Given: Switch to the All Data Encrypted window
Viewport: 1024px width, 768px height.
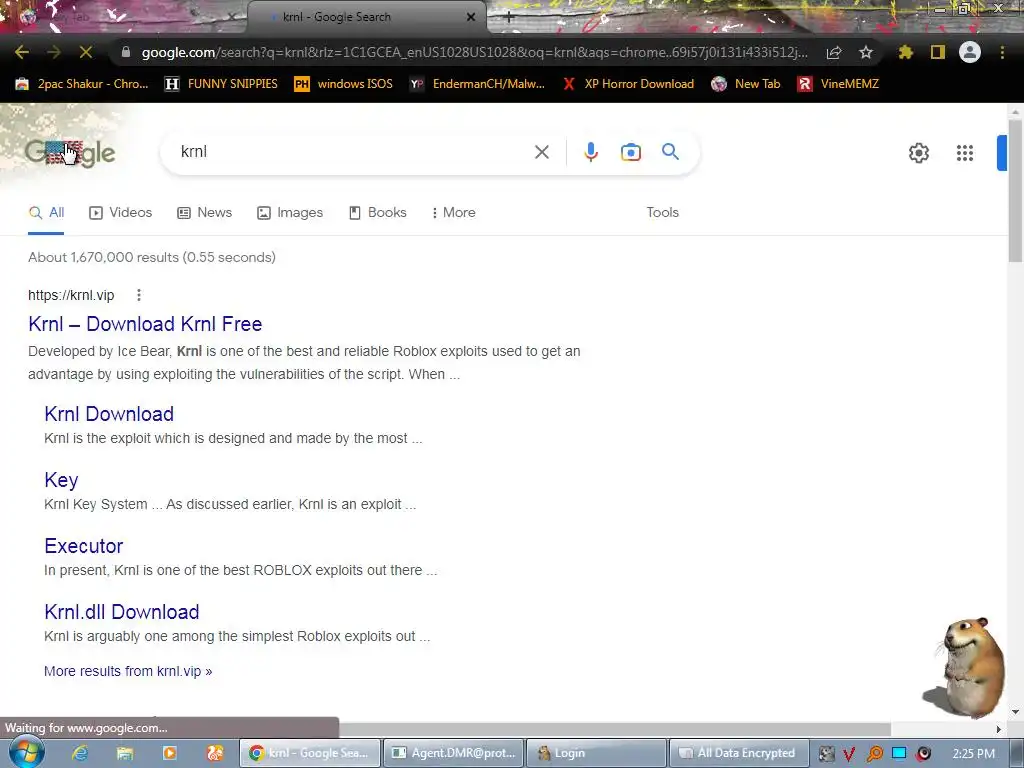Looking at the screenshot, I should [740, 753].
